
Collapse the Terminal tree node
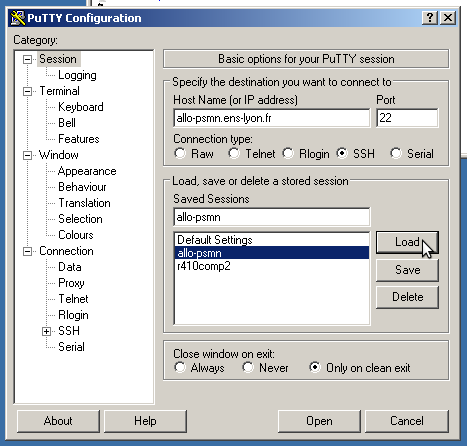point(27,91)
